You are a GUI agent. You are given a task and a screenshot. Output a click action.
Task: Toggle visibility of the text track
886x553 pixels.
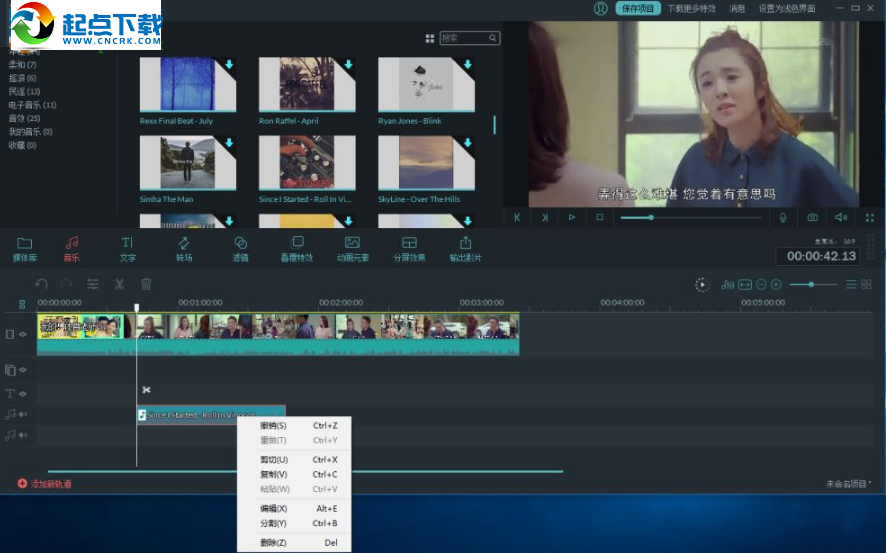[x=22, y=394]
